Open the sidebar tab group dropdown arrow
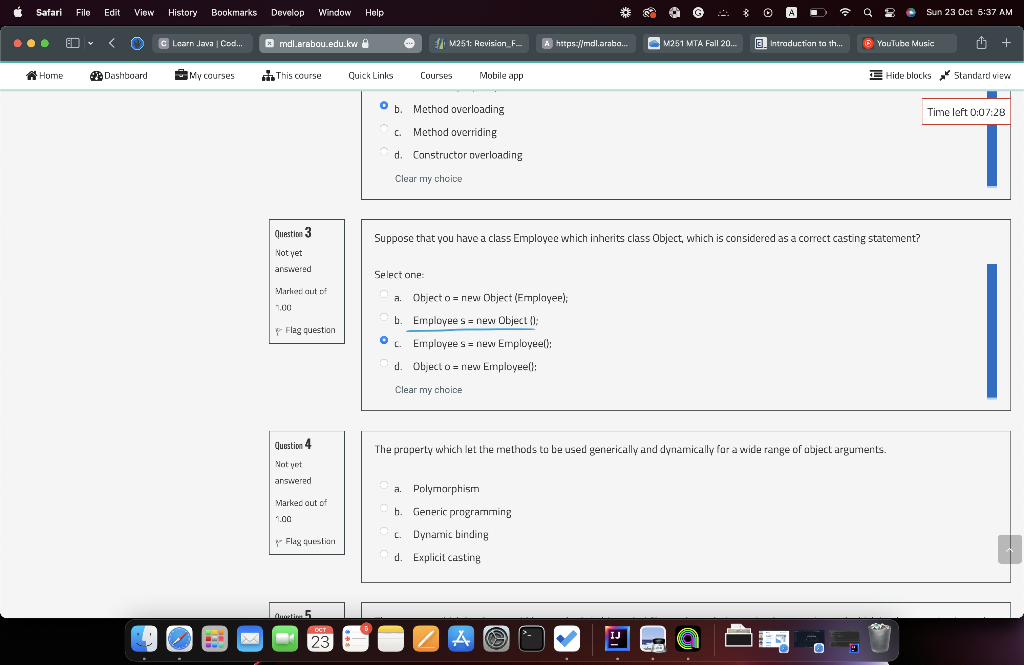 [x=90, y=43]
